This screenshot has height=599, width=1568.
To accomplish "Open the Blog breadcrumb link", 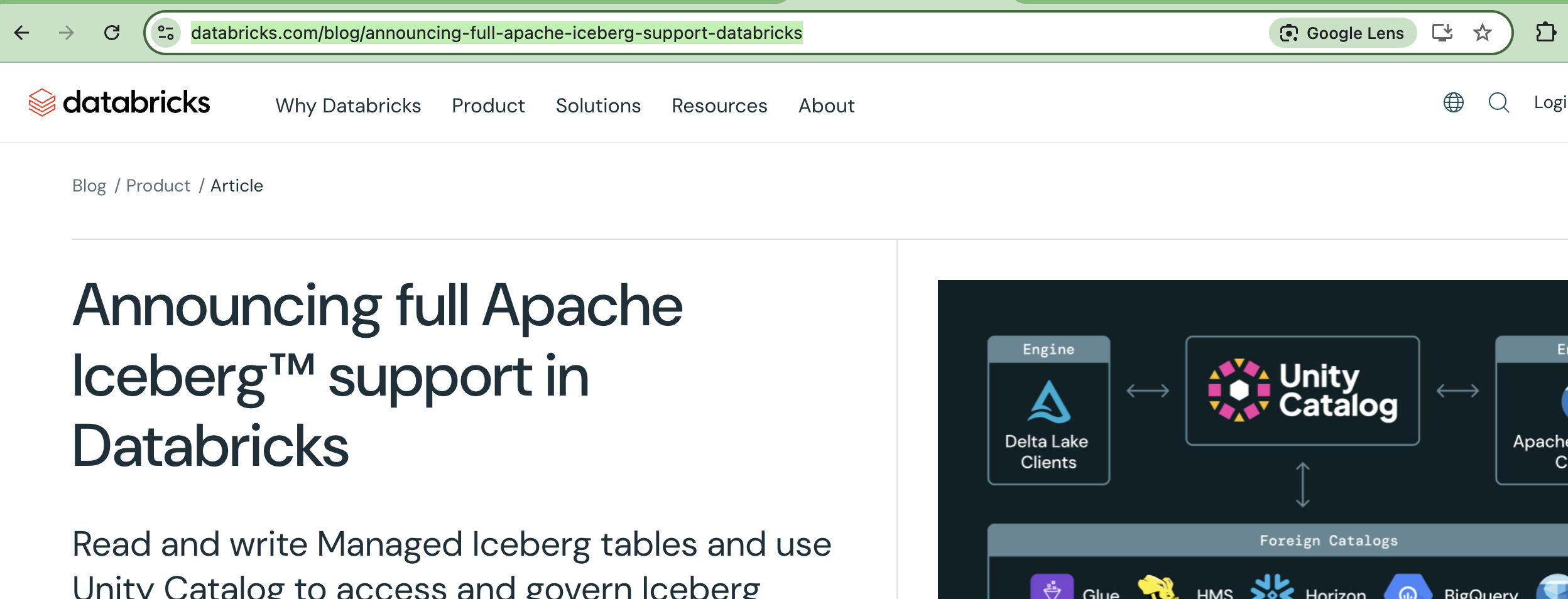I will tap(89, 185).
